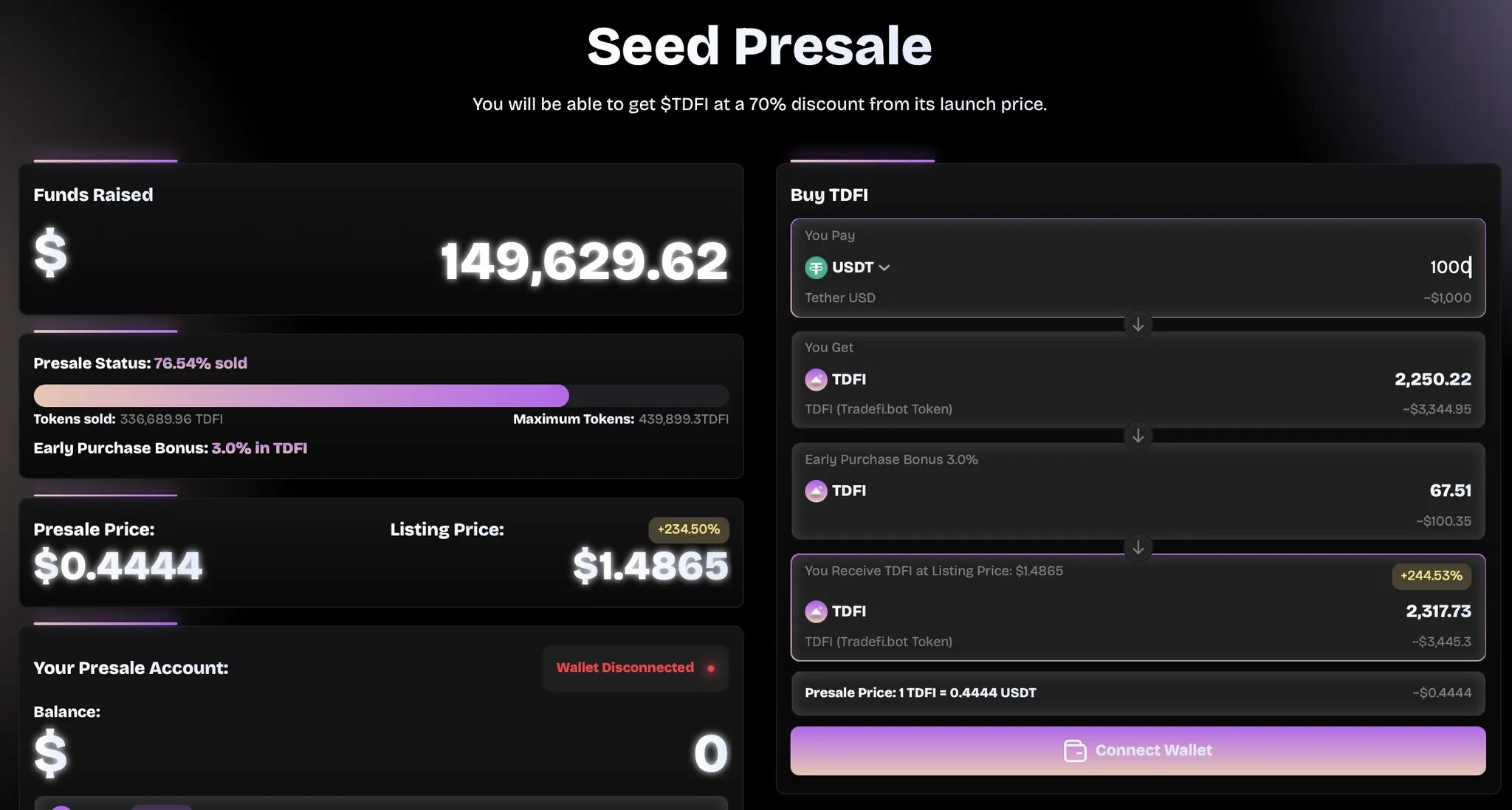This screenshot has height=810, width=1512.
Task: Click the presale progress bar at 76.54% sold
Action: coord(381,396)
